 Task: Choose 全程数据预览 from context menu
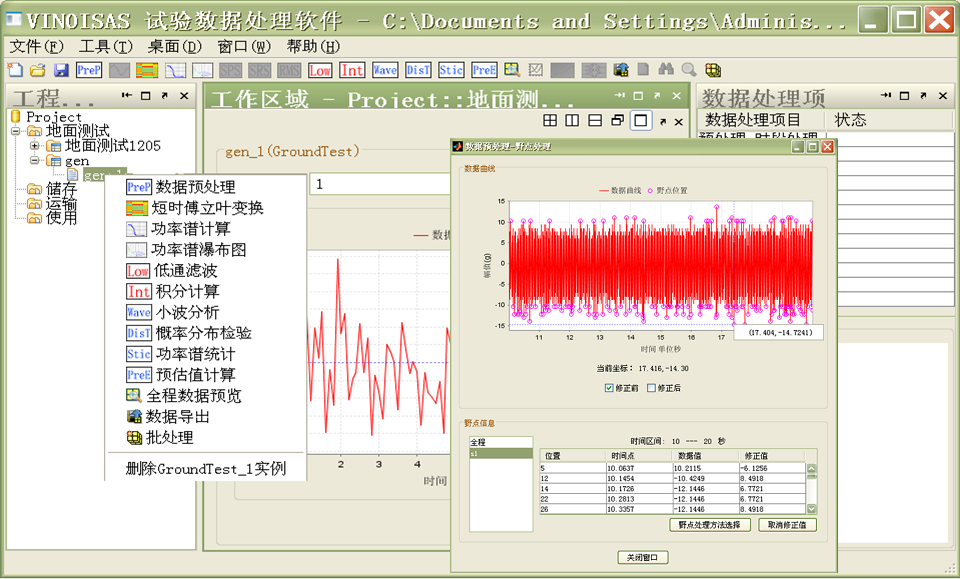tap(205, 395)
